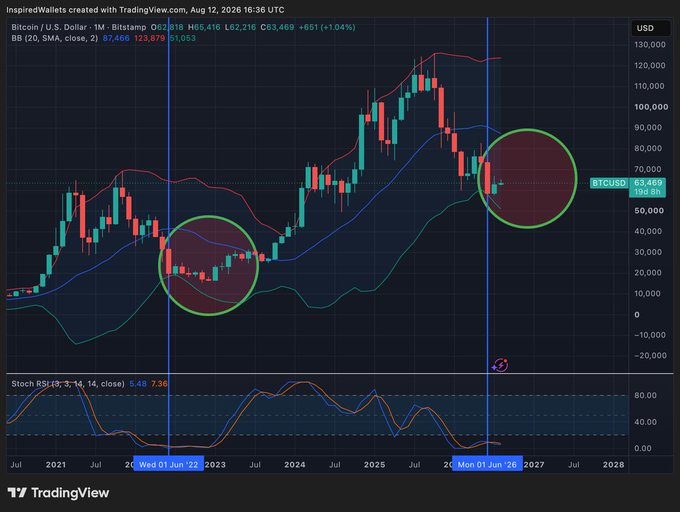Viewport: 680px width, 512px height.
Task: Click the 50,000 price axis label
Action: click(648, 211)
